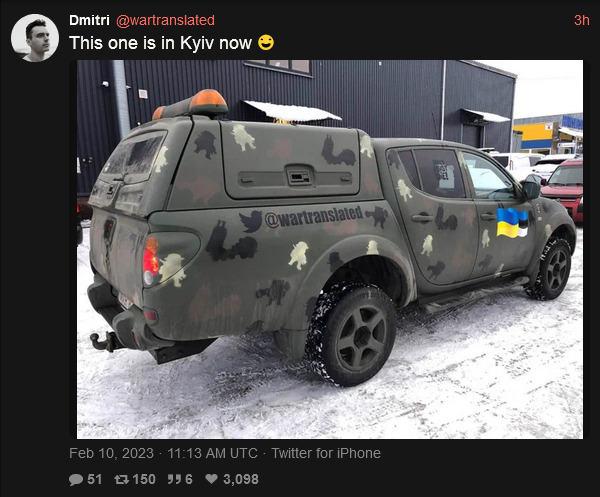The width and height of the screenshot is (600, 497).
Task: Click the 51 replies count
Action: tap(95, 479)
